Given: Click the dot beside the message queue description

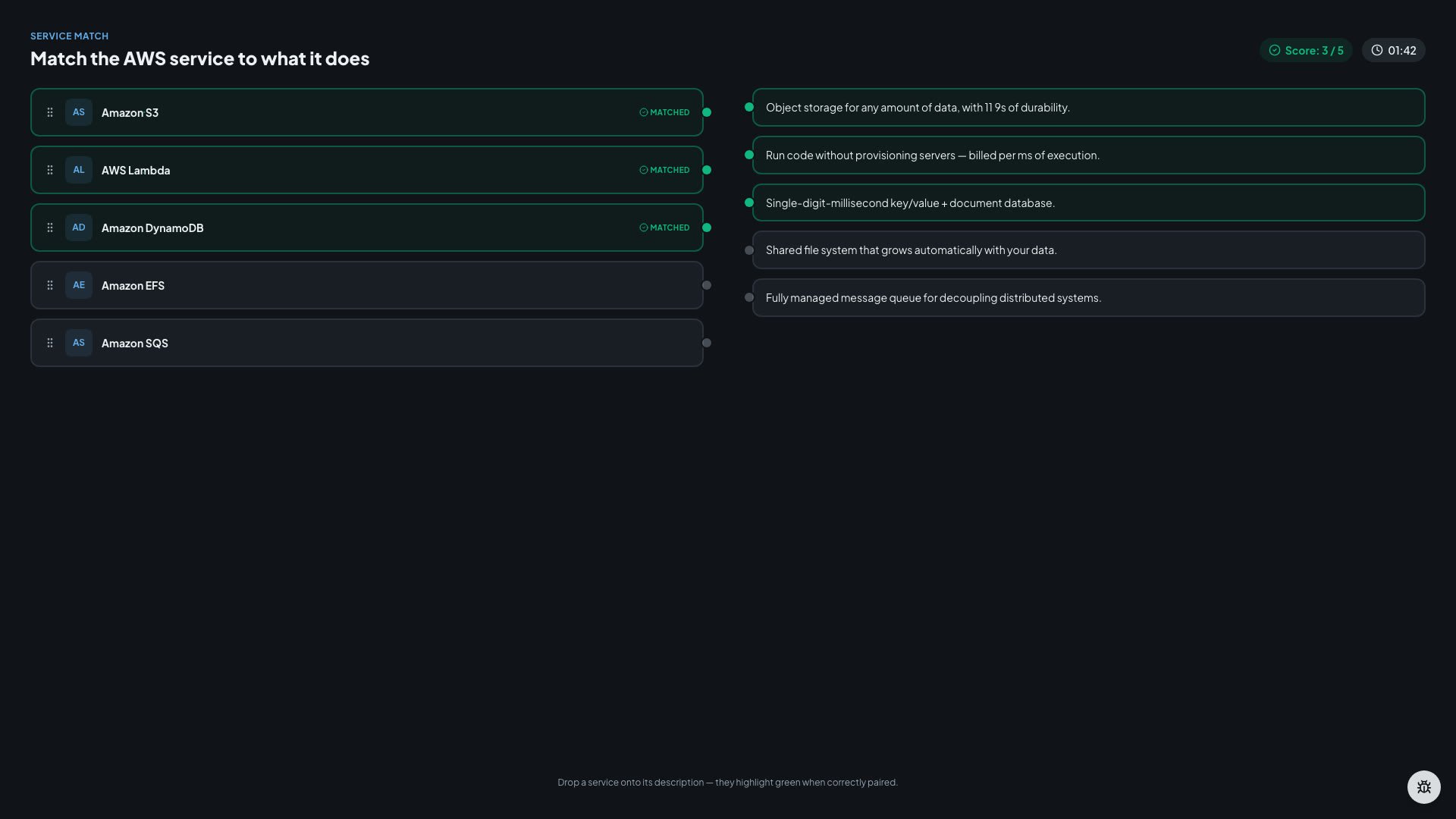Looking at the screenshot, I should click(749, 297).
